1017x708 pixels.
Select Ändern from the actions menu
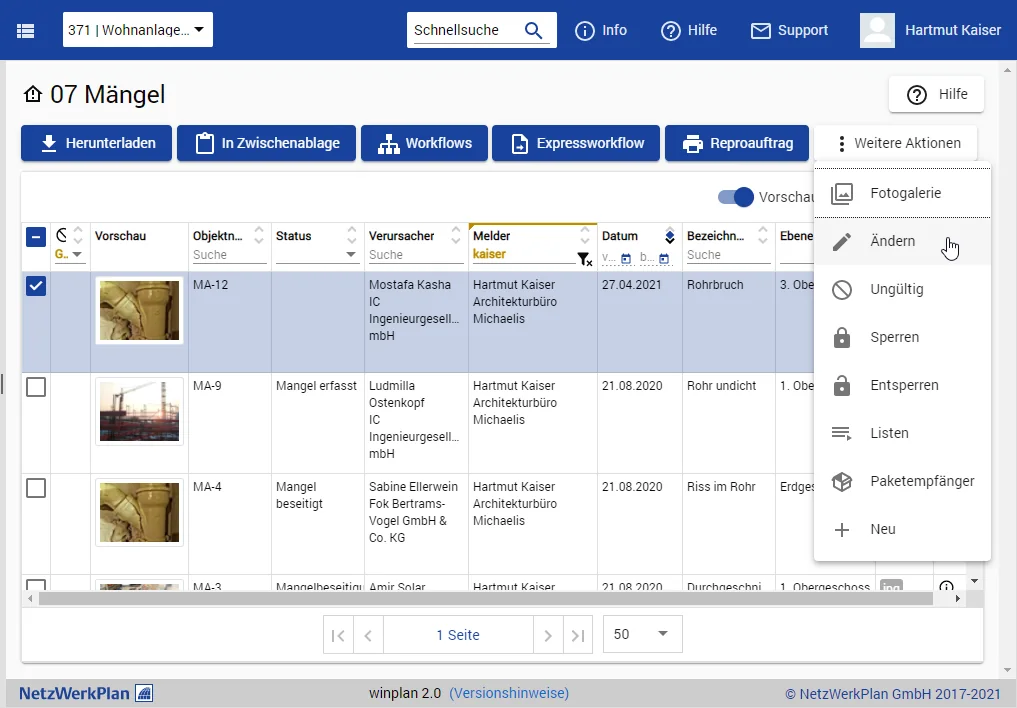tap(902, 241)
